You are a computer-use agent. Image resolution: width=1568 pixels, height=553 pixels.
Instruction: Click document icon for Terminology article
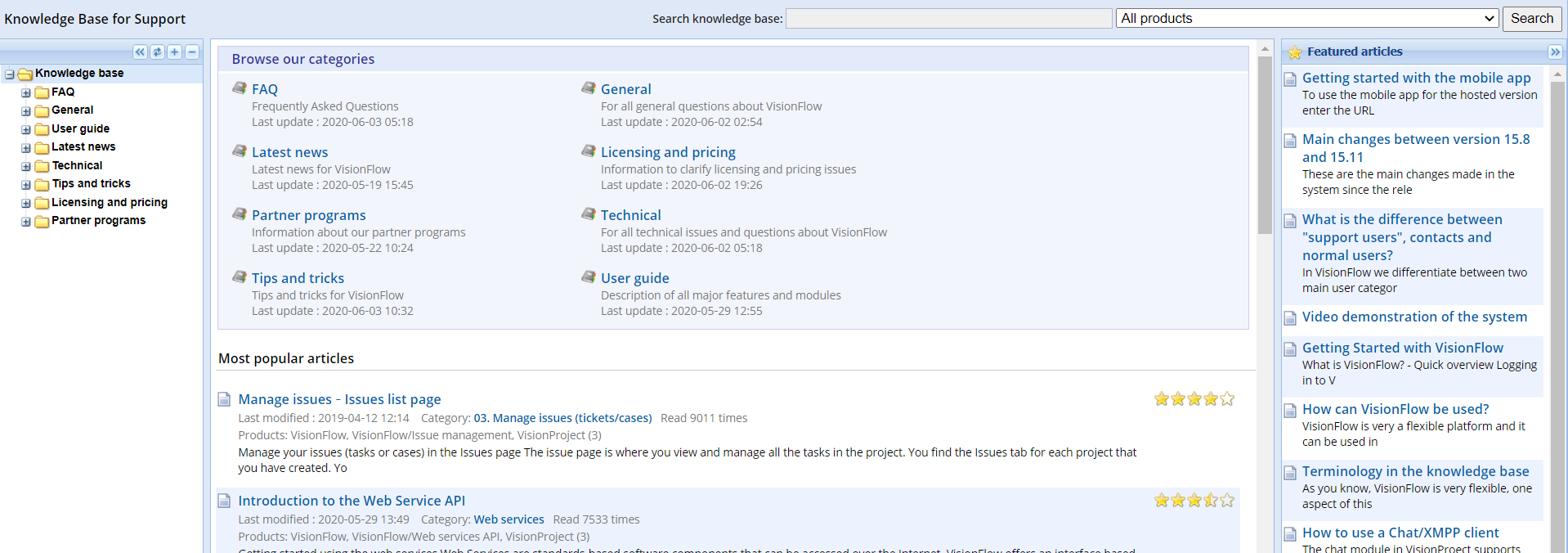(1290, 472)
